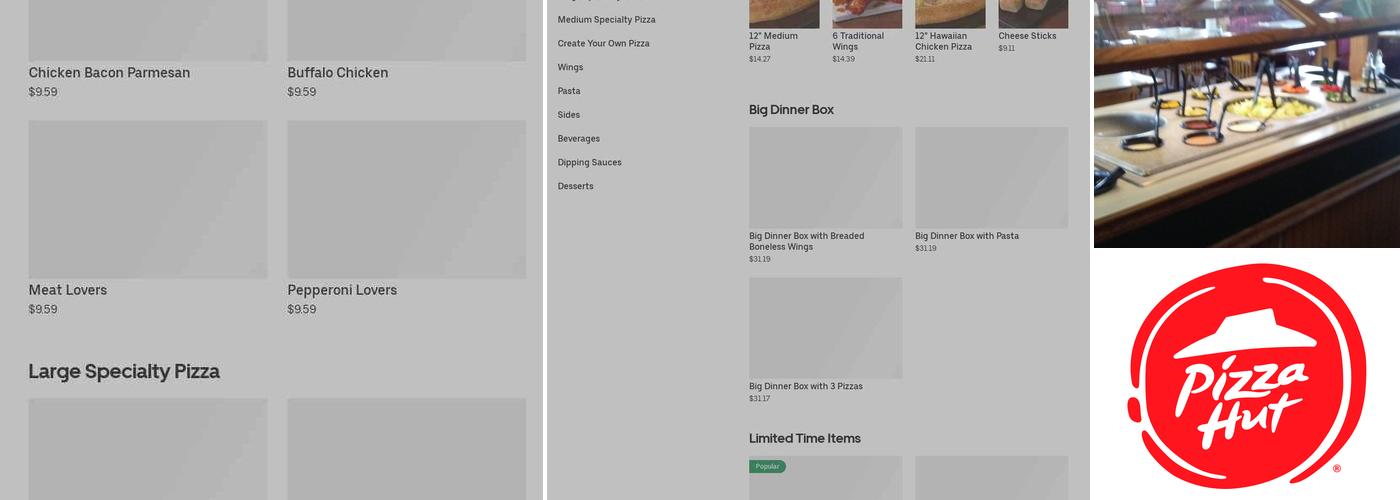Click the 6 Traditional Wings photo
Screen dimensions: 1400x500
pyautogui.click(x=867, y=13)
